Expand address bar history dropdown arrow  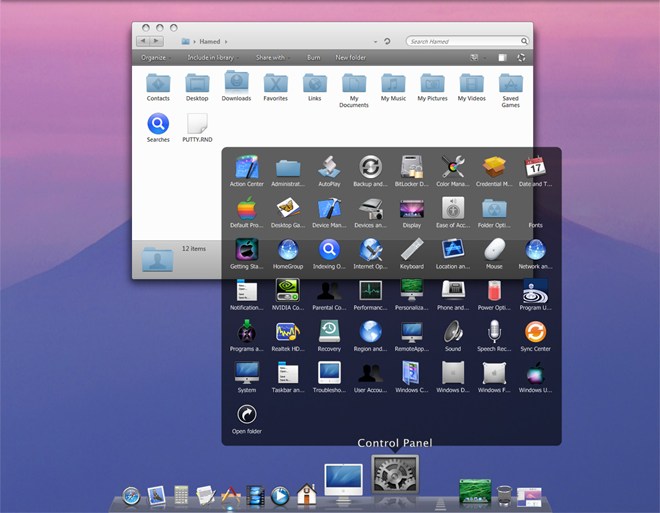375,42
